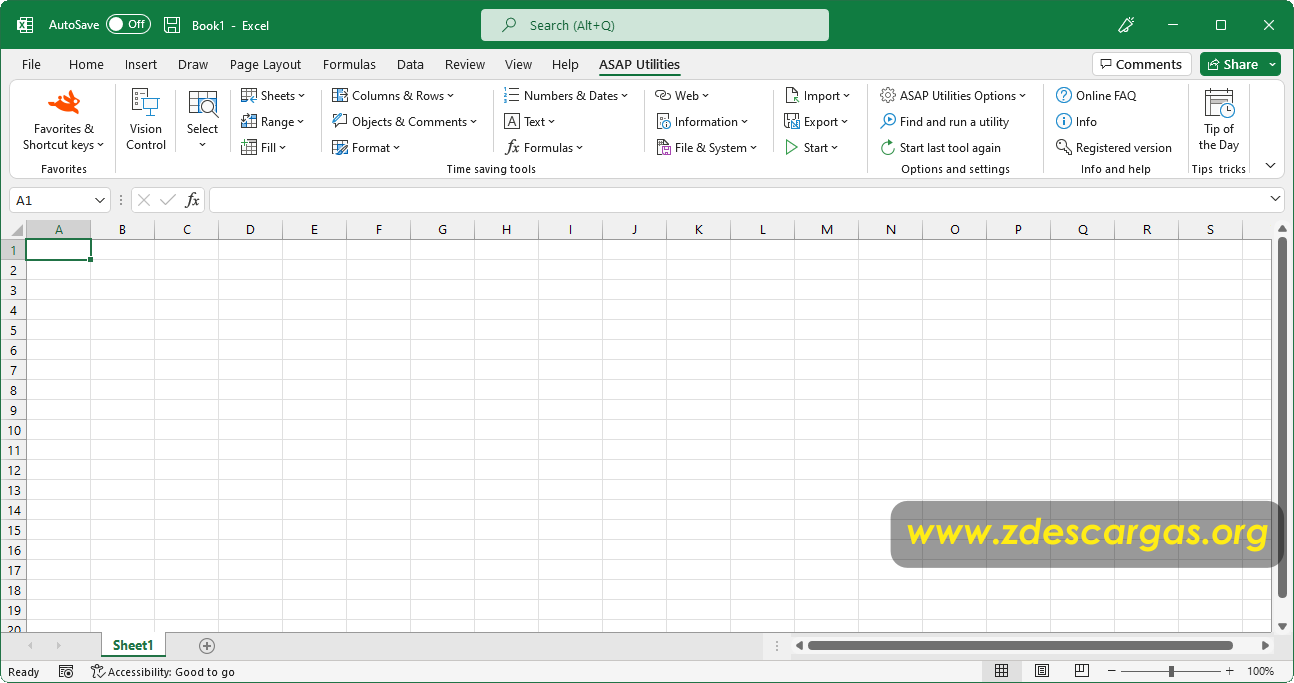The image size is (1294, 683).
Task: Open the File tab
Action: coord(32,65)
